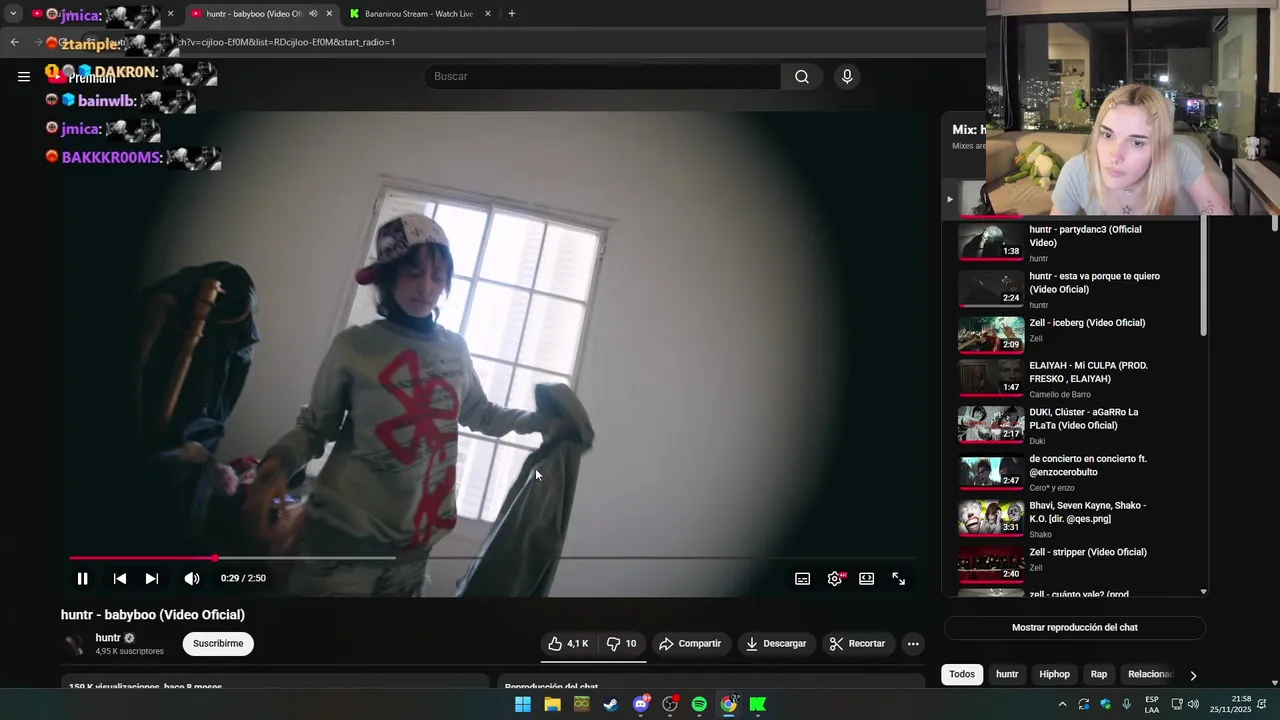
Task: Open the browser tab search dropdown
Action: (x=13, y=14)
